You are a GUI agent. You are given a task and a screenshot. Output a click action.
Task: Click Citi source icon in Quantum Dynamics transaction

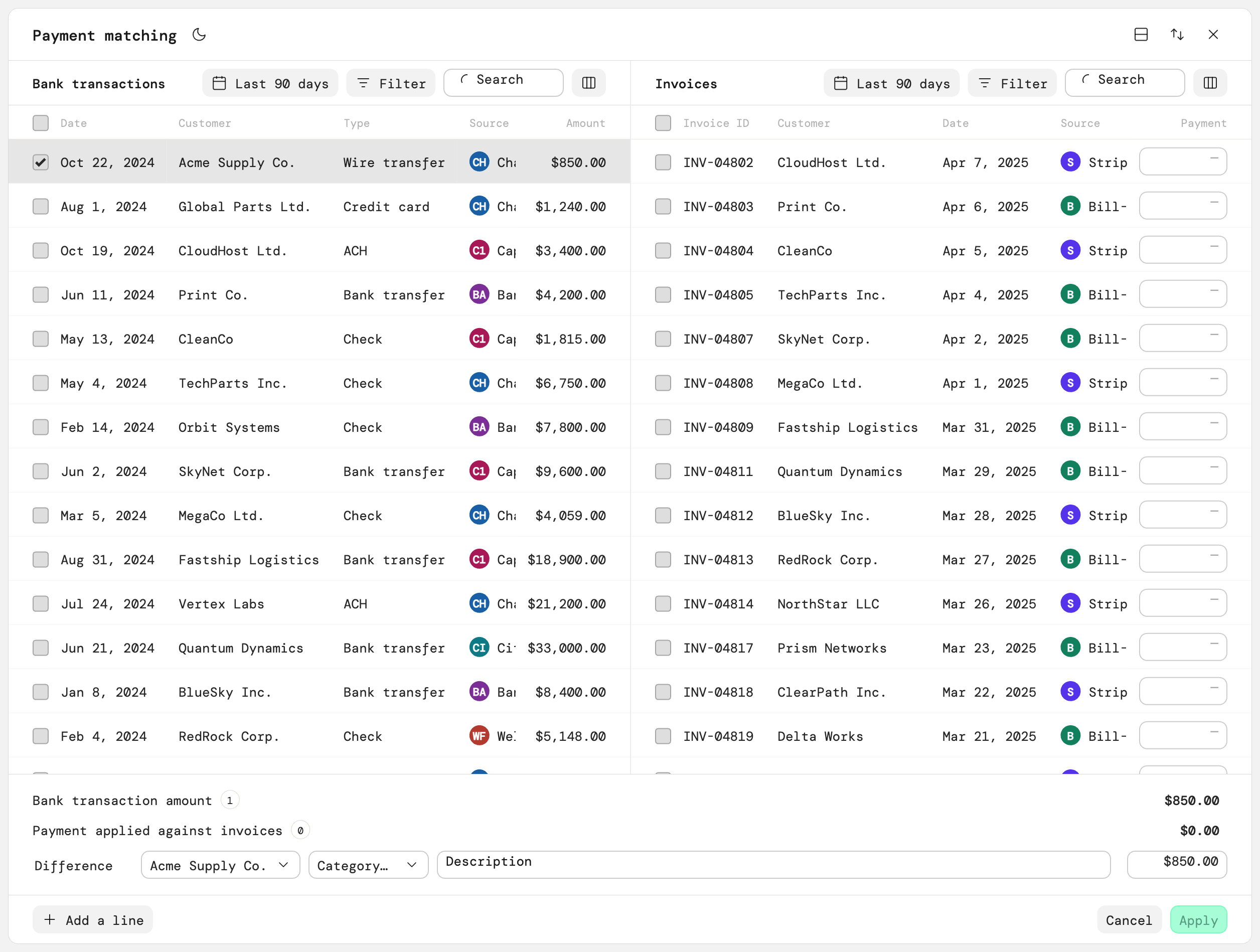point(479,648)
